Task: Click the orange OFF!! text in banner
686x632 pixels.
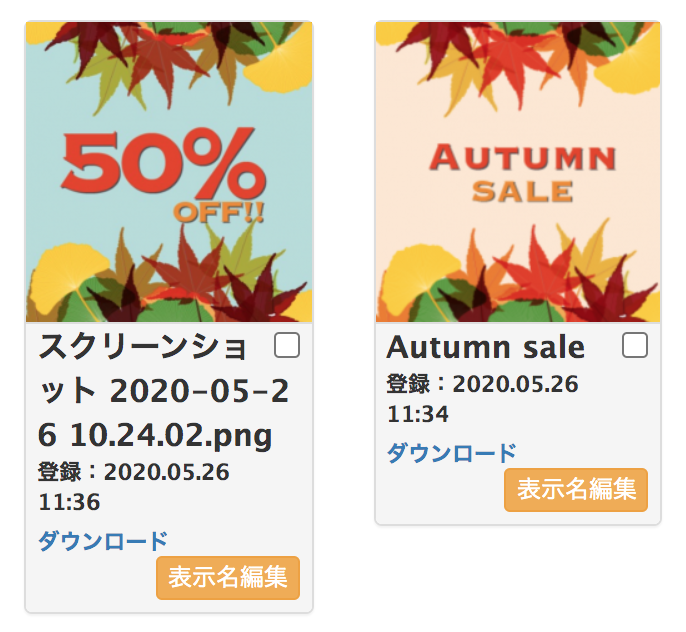Action: tap(218, 213)
